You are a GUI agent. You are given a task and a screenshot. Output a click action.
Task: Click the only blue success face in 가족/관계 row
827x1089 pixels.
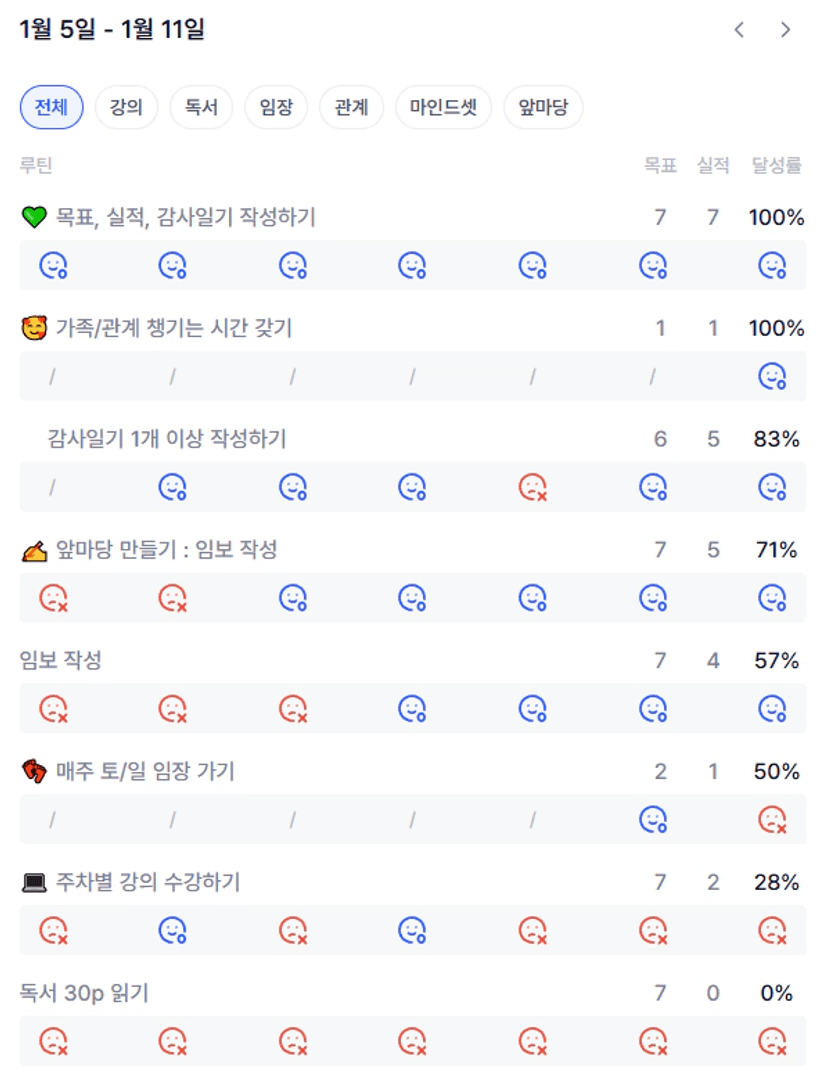[772, 376]
